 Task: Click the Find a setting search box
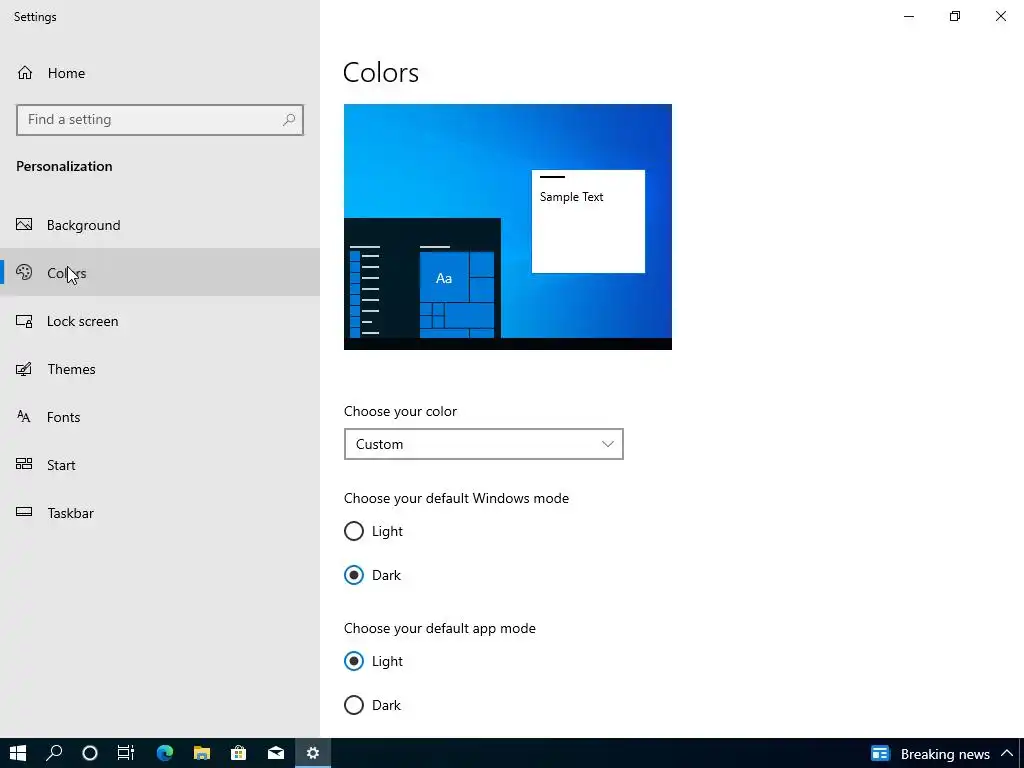pyautogui.click(x=160, y=120)
